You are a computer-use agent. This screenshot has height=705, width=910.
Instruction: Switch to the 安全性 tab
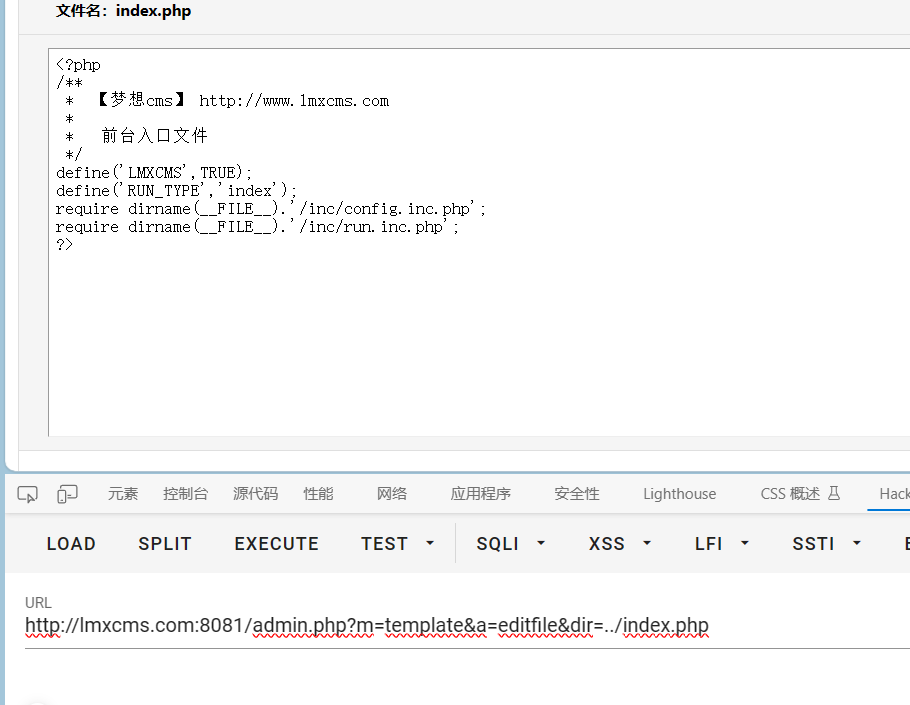[x=577, y=494]
